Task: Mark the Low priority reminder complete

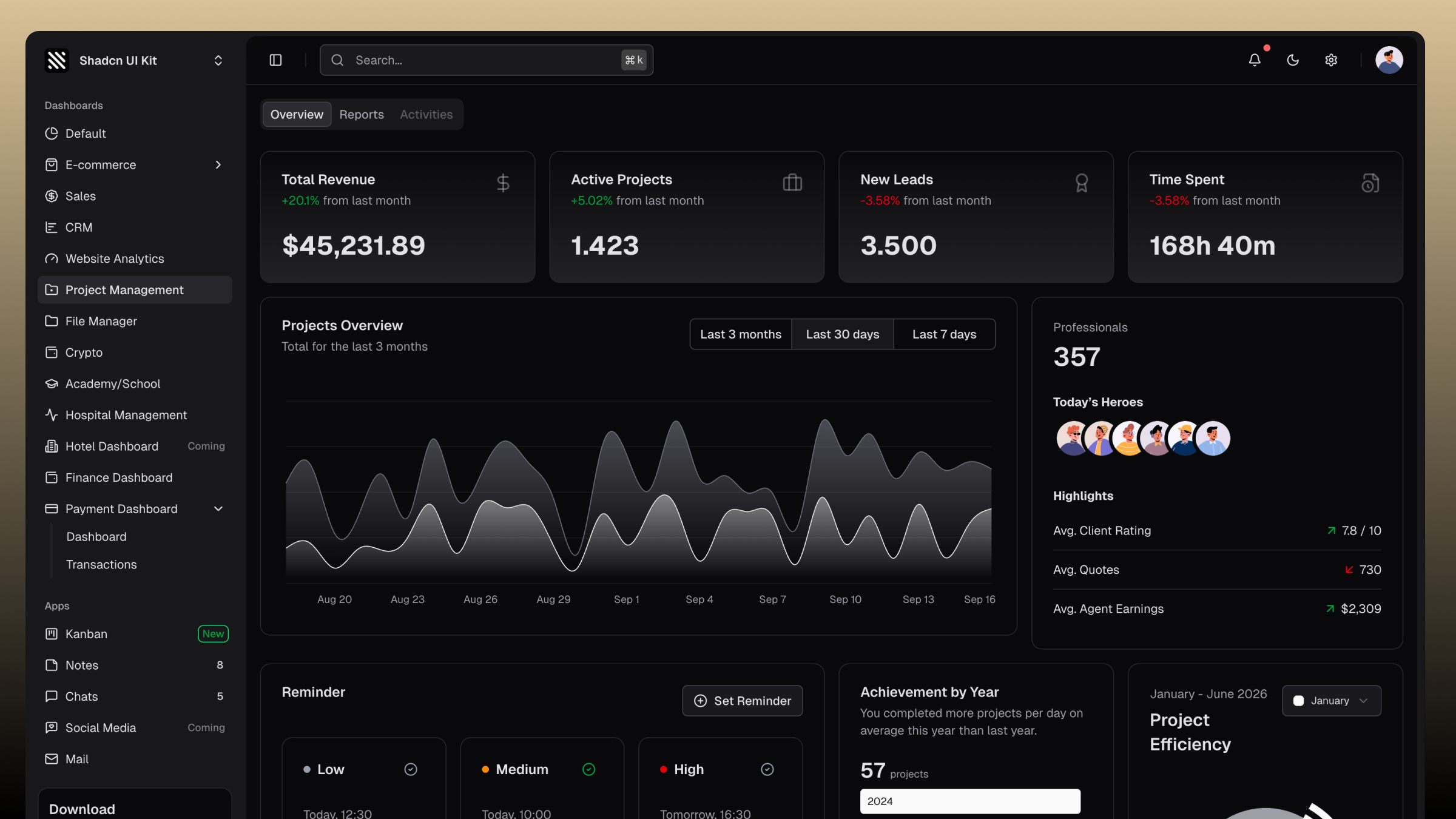Action: (x=410, y=769)
